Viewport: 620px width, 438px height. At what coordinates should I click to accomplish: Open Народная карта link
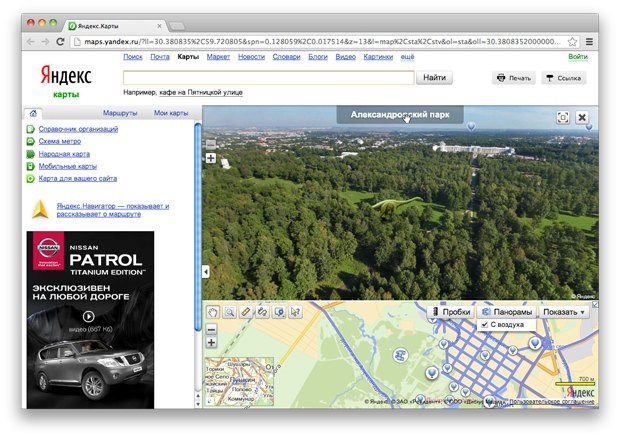(x=64, y=154)
